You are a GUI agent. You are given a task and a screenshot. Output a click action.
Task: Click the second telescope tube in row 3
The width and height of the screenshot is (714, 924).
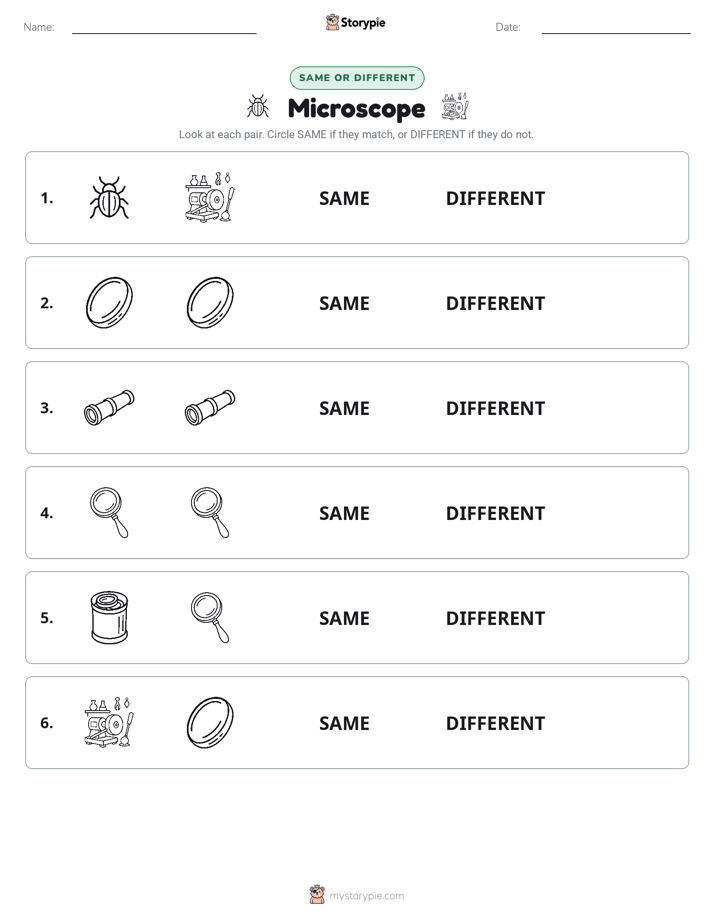[x=210, y=407]
